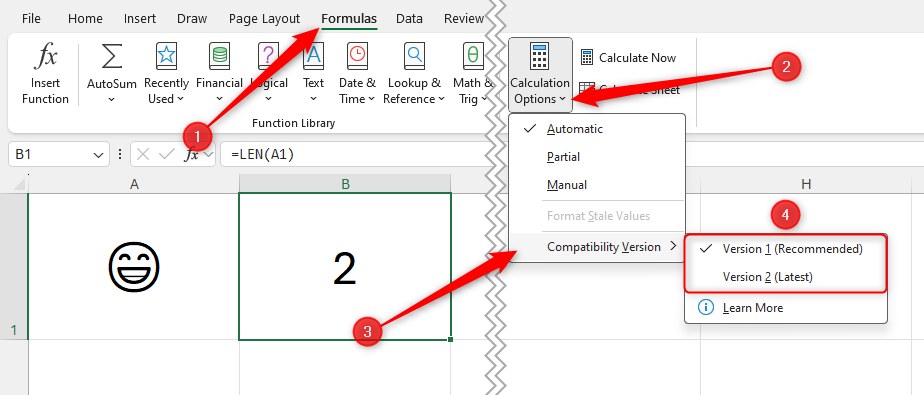Click the Name Box showing B1
The image size is (924, 395).
(x=59, y=154)
